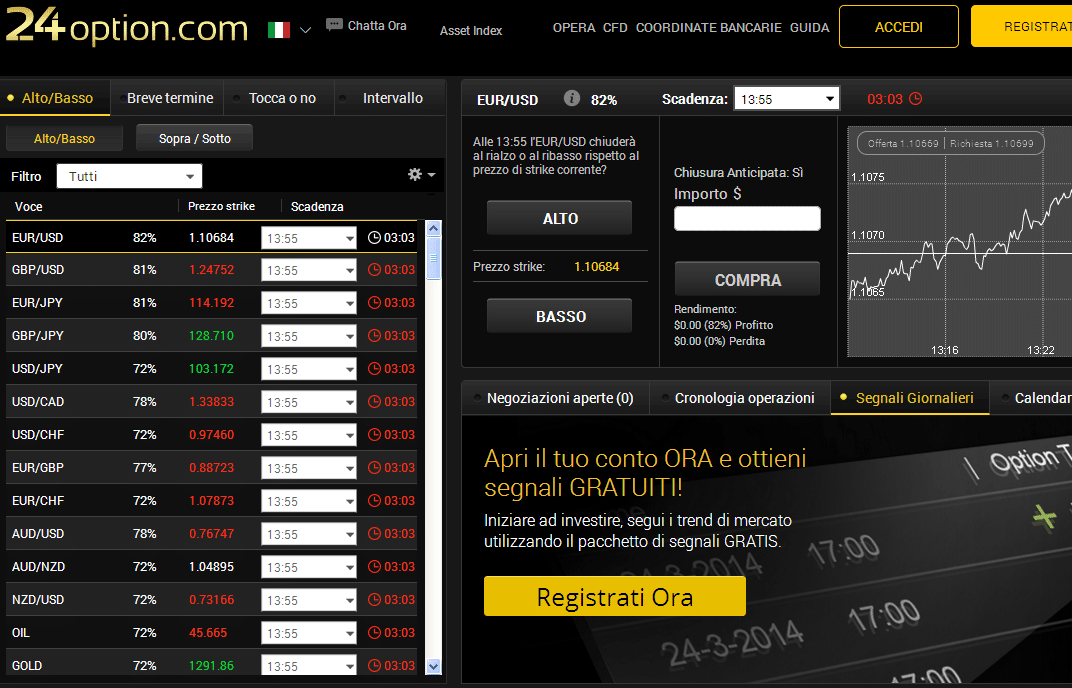Image resolution: width=1072 pixels, height=688 pixels.
Task: Click the GOLD price 1291.86
Action: pos(211,665)
